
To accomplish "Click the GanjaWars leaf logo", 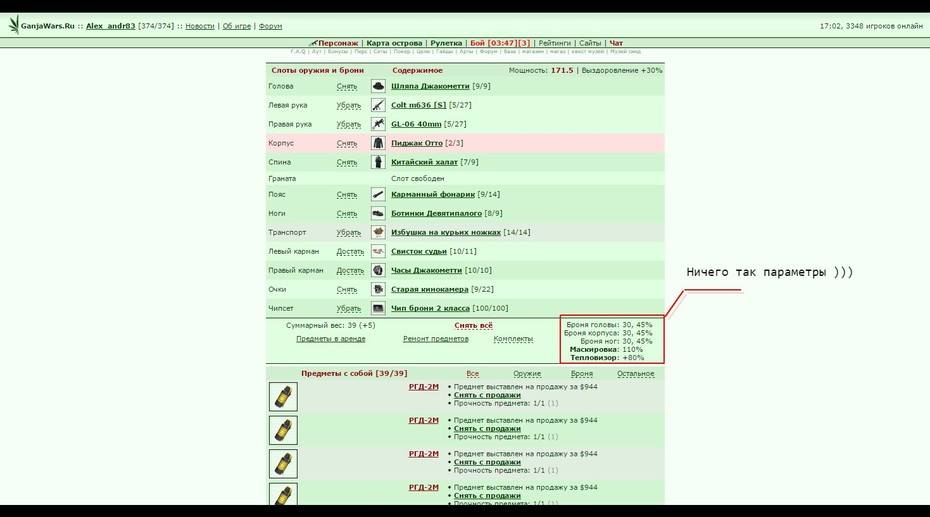I will coord(14,25).
